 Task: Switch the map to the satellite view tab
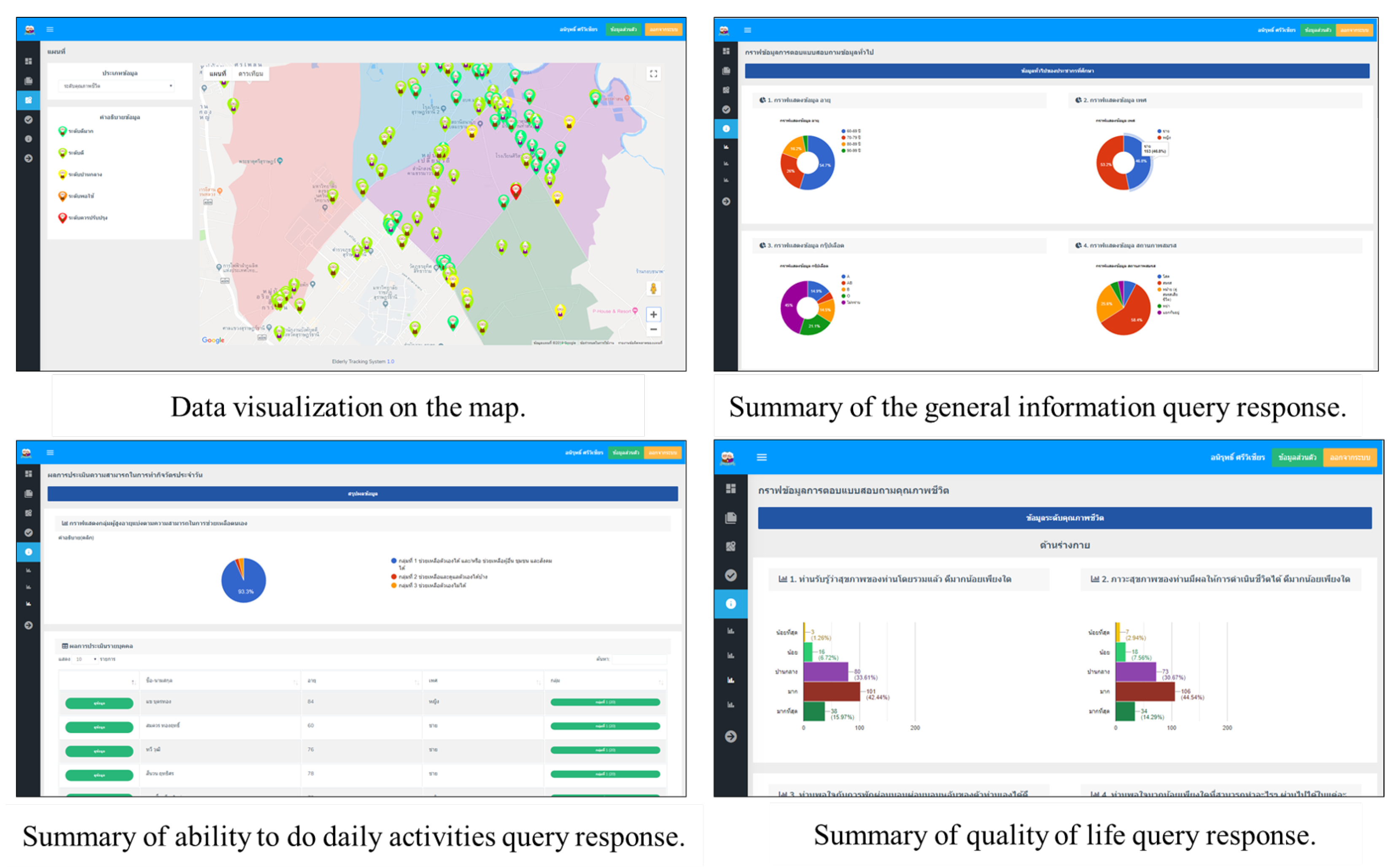pos(251,74)
